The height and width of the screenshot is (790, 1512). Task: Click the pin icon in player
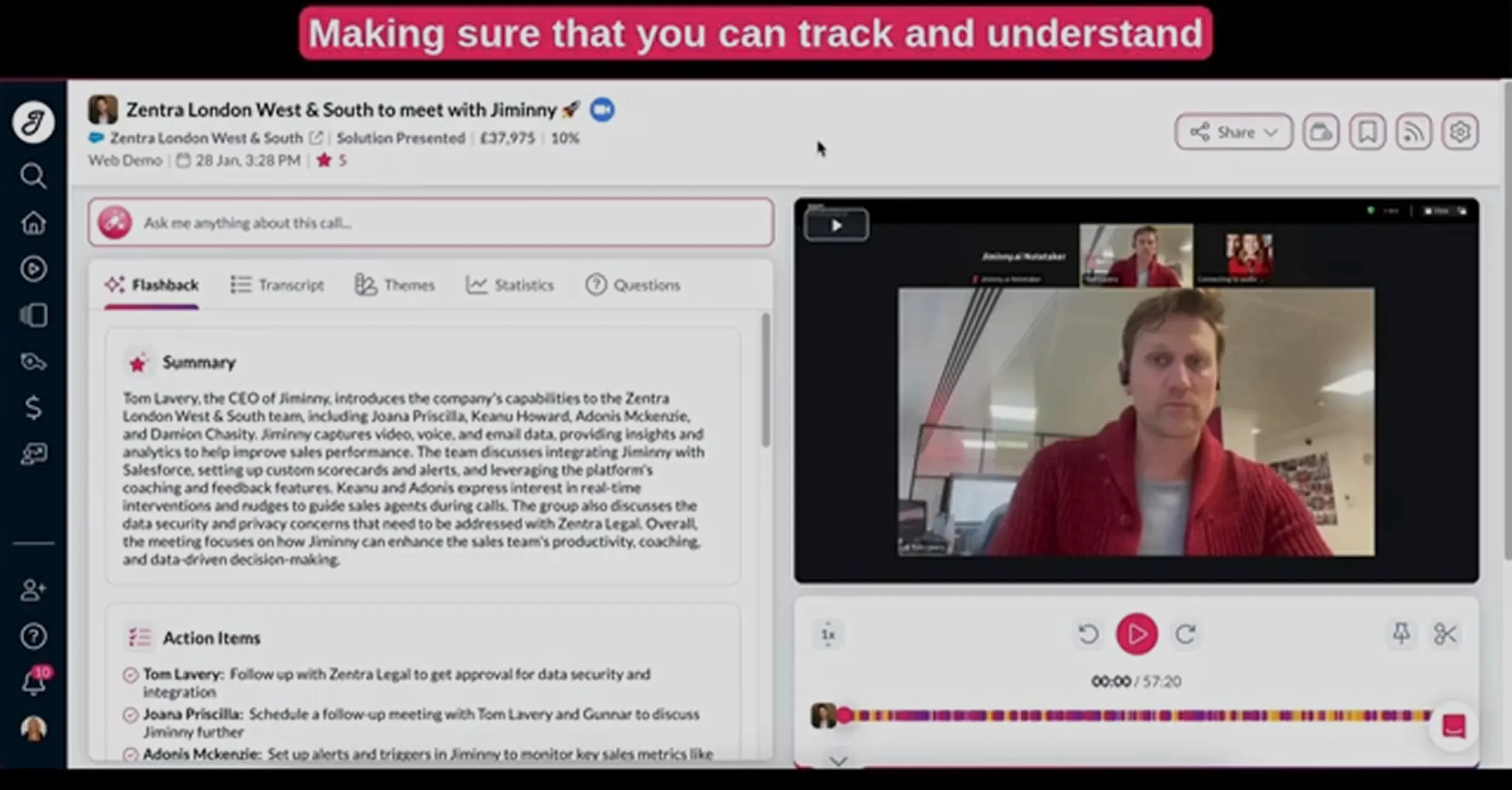click(1401, 634)
